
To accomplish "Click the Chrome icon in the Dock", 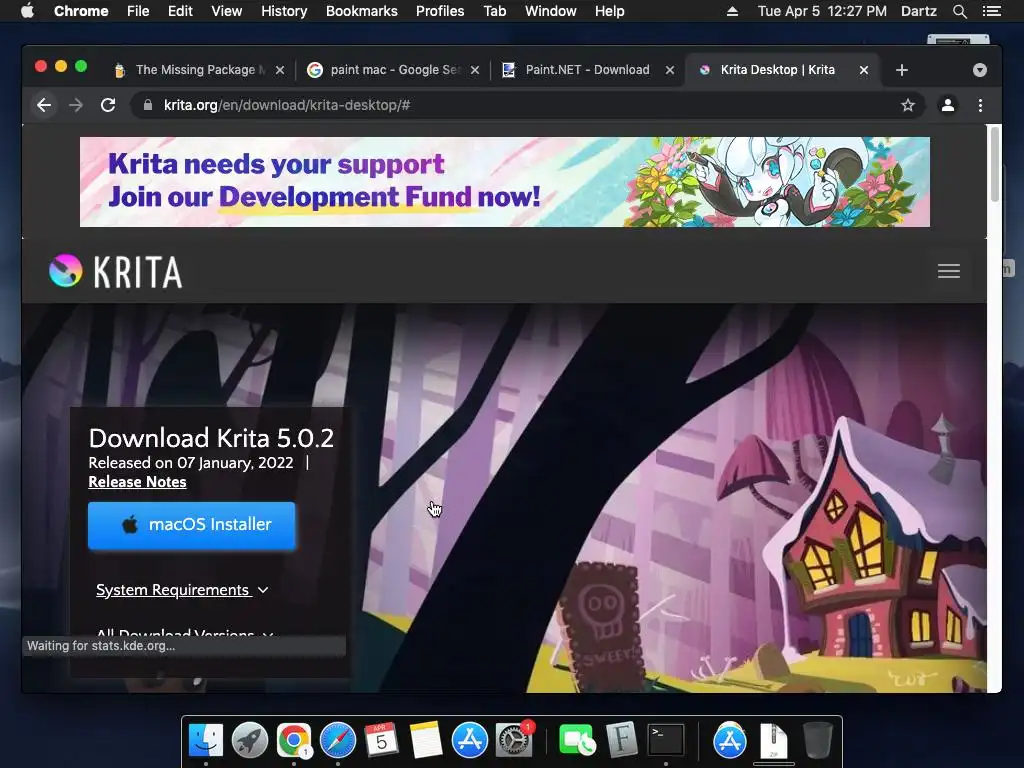I will pos(294,740).
